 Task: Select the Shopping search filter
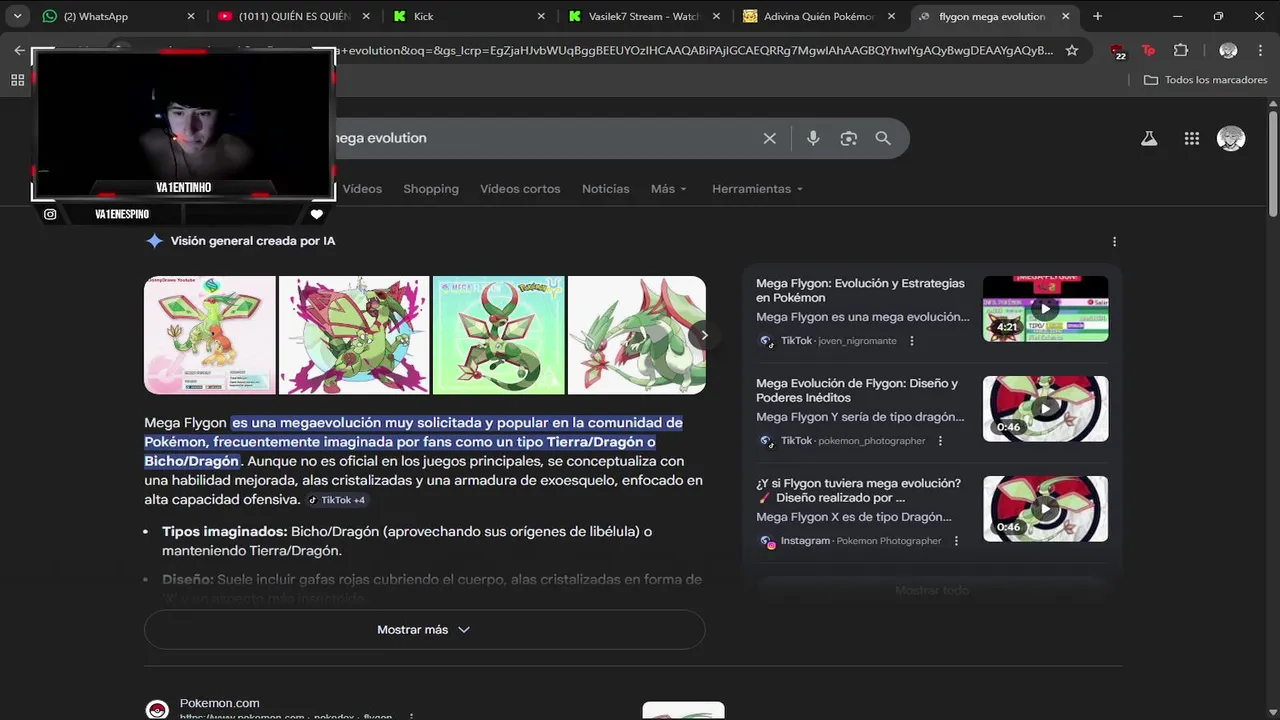[431, 189]
